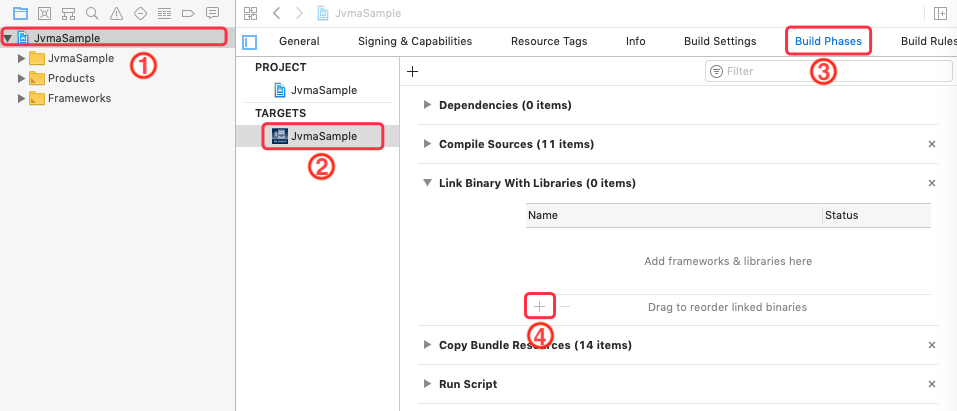This screenshot has width=957, height=411.
Task: Open the Project navigator folder icon
Action: tap(20, 13)
